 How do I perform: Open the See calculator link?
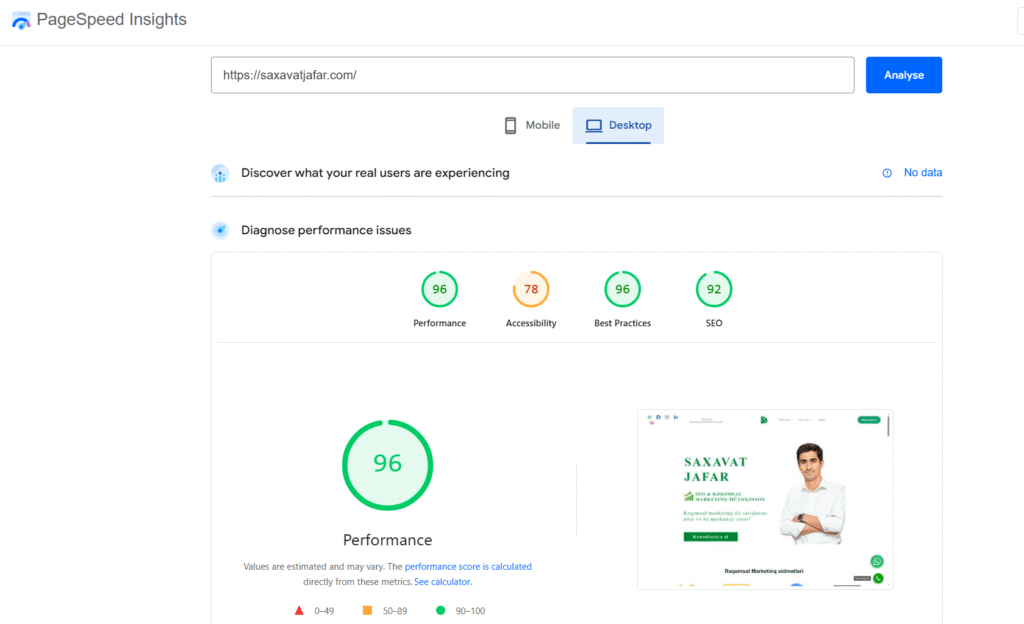pos(442,581)
